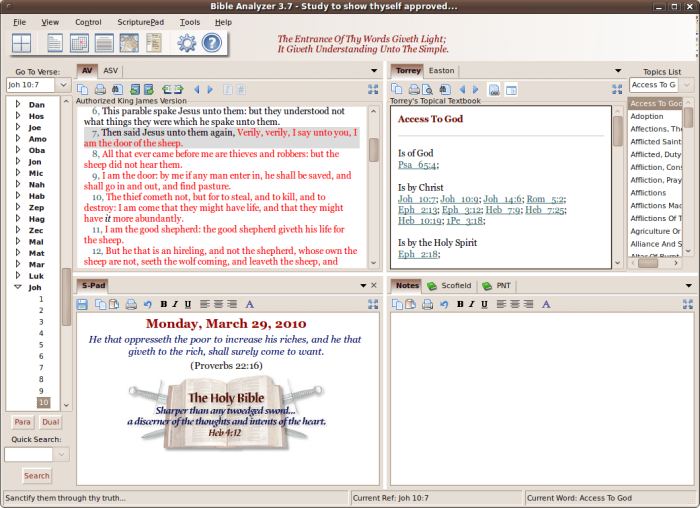Open the dictionary pane tab list arrow
Image resolution: width=700 pixels, height=508 pixels.
[618, 71]
